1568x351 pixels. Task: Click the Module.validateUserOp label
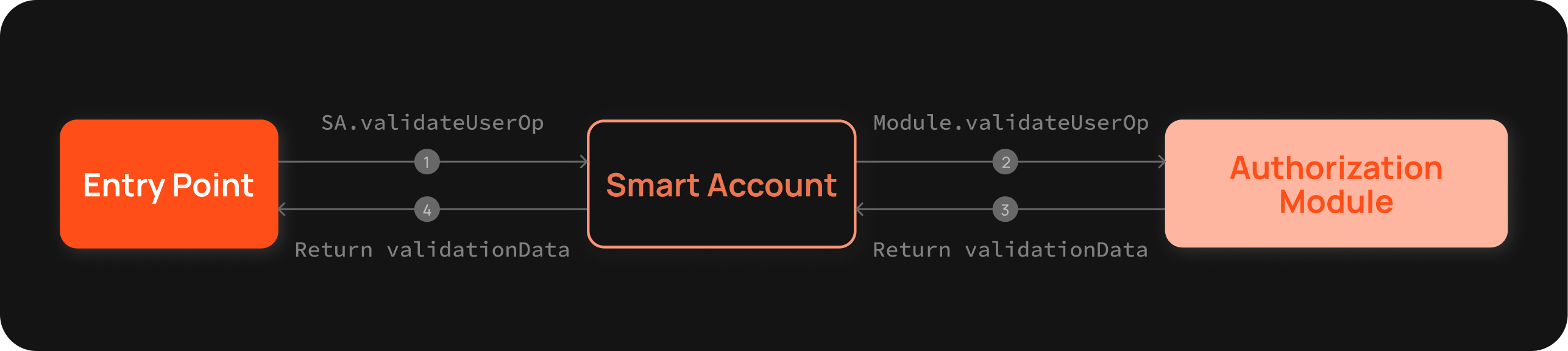pos(1010,123)
